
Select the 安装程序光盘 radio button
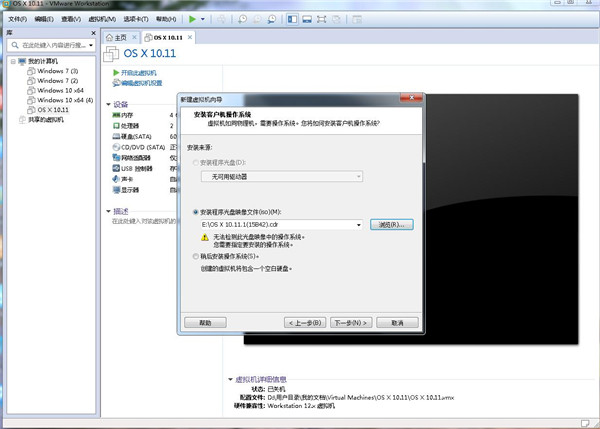pyautogui.click(x=195, y=161)
